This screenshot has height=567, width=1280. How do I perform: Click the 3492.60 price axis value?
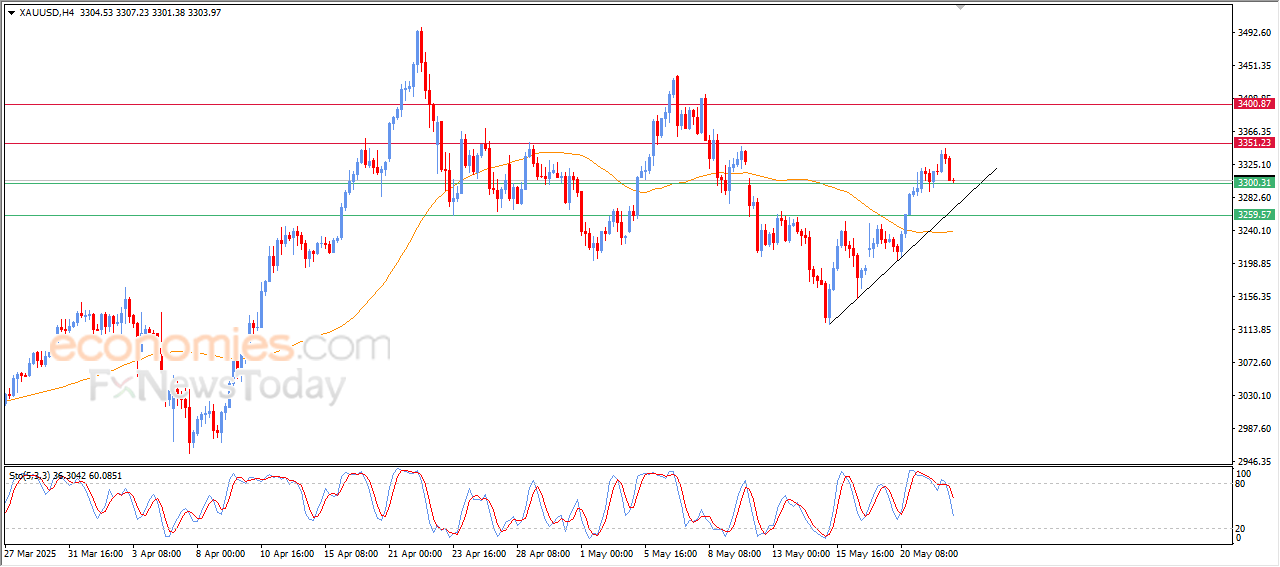point(1253,33)
